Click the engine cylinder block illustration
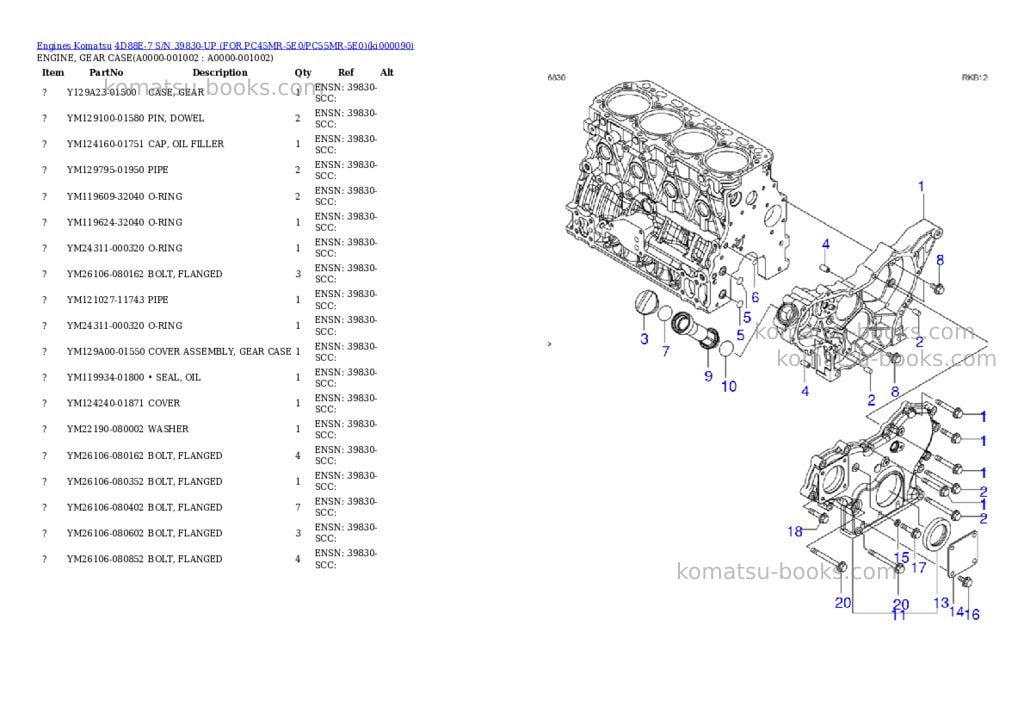This screenshot has height=725, width=1024. pyautogui.click(x=677, y=196)
